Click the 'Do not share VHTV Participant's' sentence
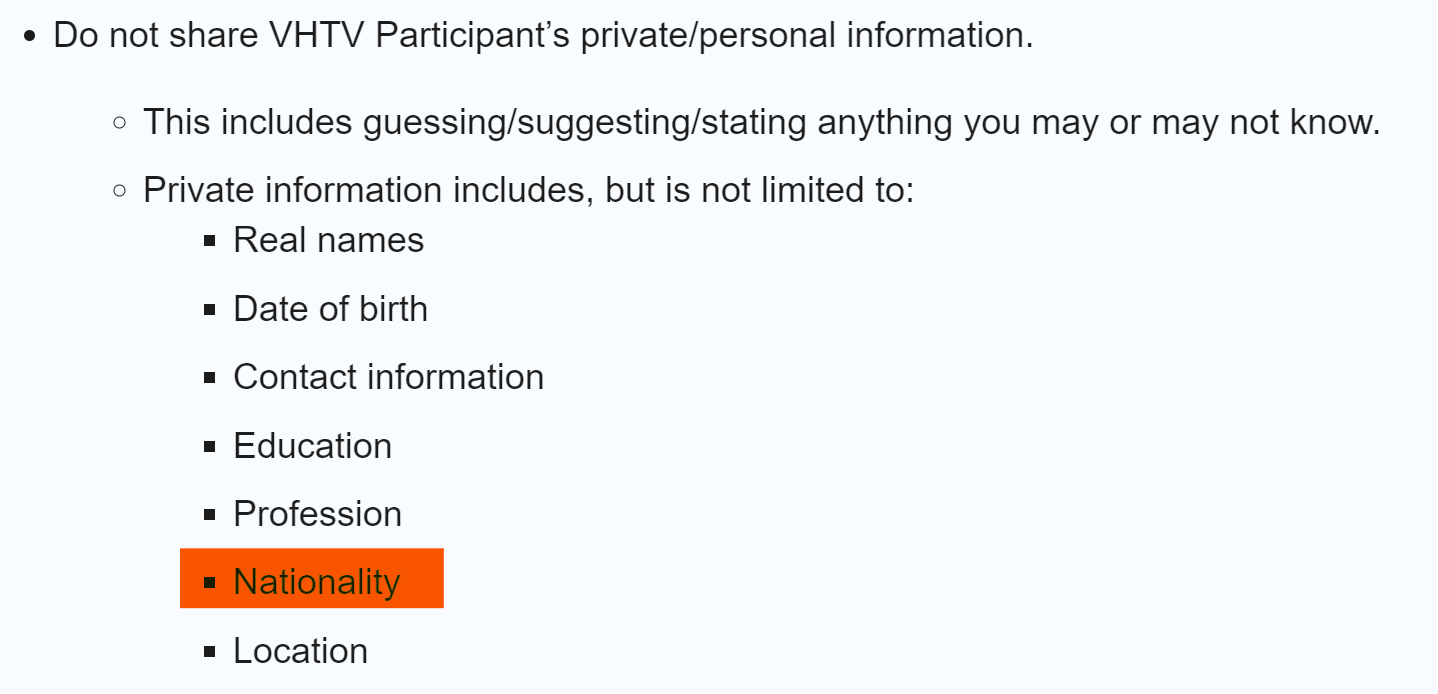 pyautogui.click(x=543, y=35)
